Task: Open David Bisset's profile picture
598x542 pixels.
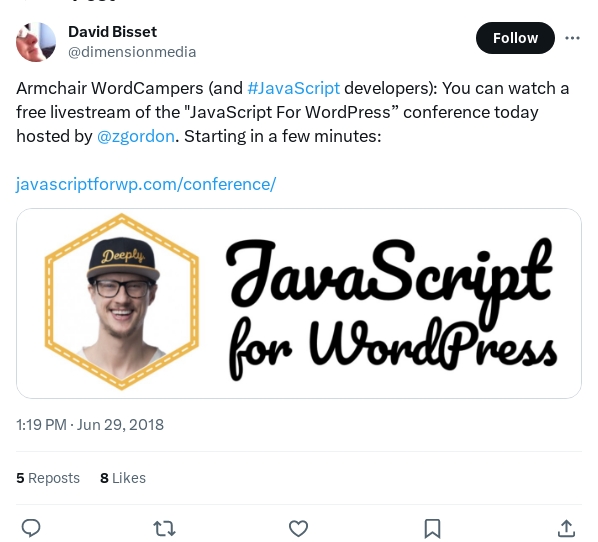Action: pyautogui.click(x=36, y=42)
